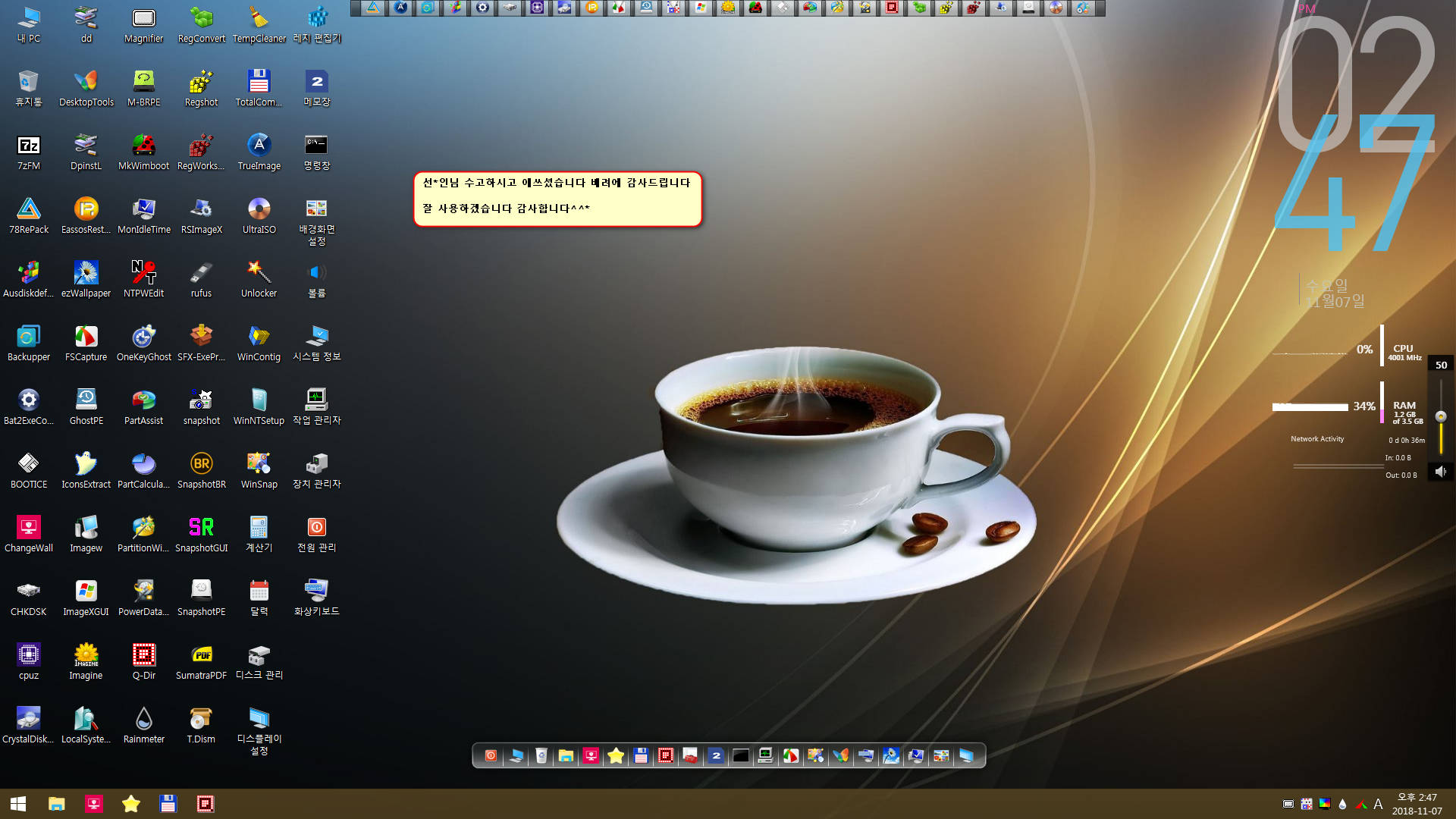Launch ChangeWall desktop icon
This screenshot has height=819, width=1456.
pyautogui.click(x=29, y=533)
